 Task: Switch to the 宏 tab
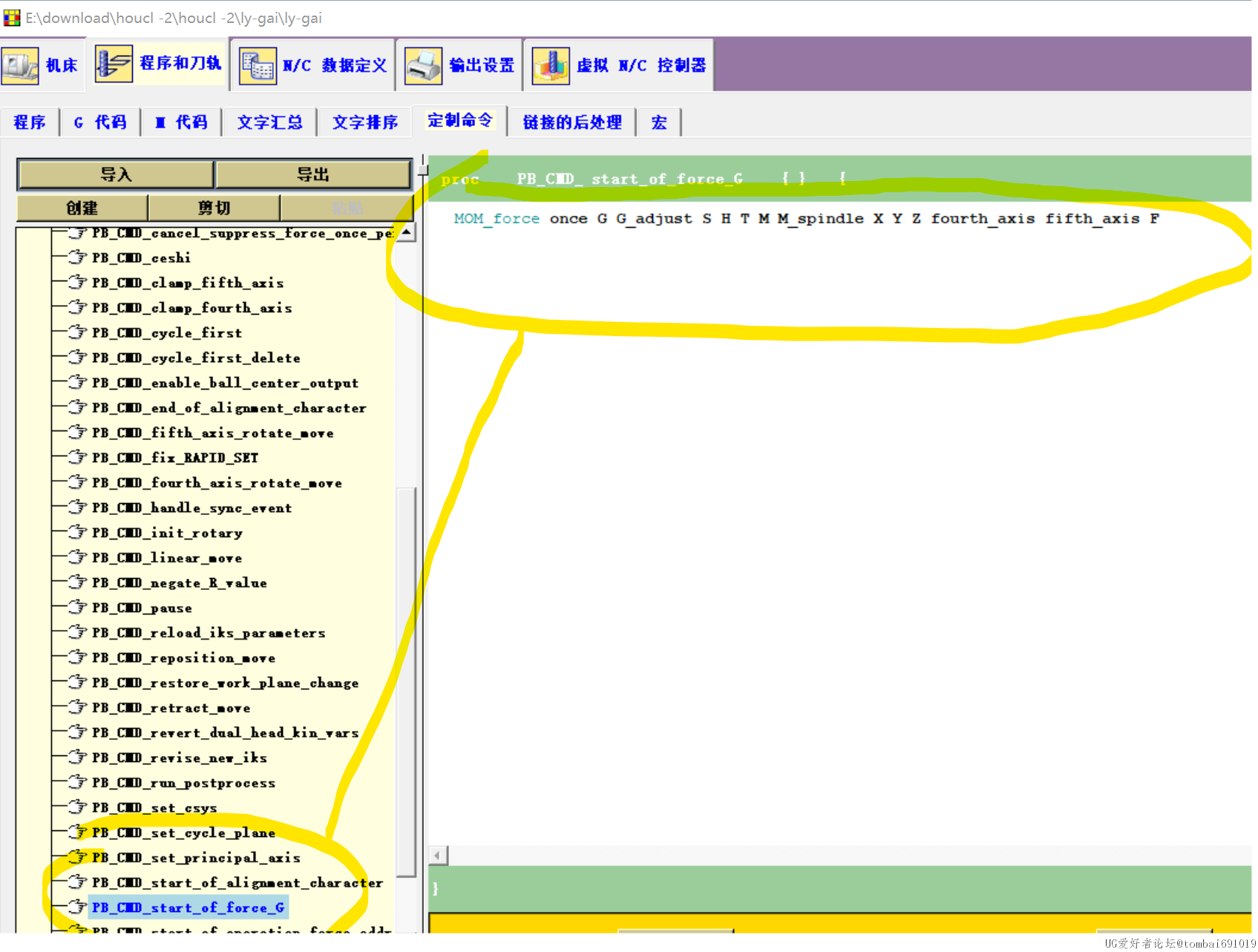click(659, 122)
